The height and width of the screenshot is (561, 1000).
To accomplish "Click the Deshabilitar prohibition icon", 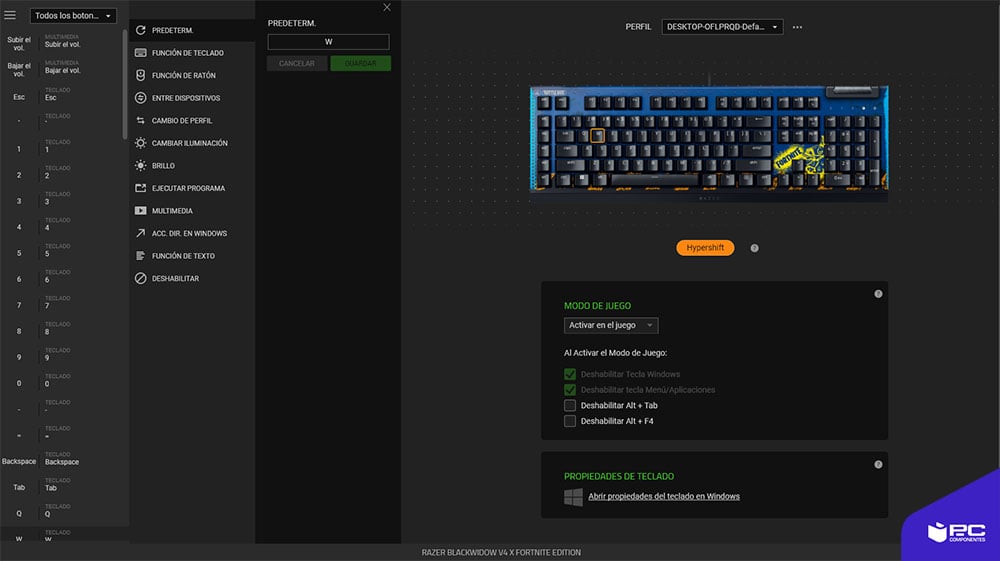I will pos(140,279).
